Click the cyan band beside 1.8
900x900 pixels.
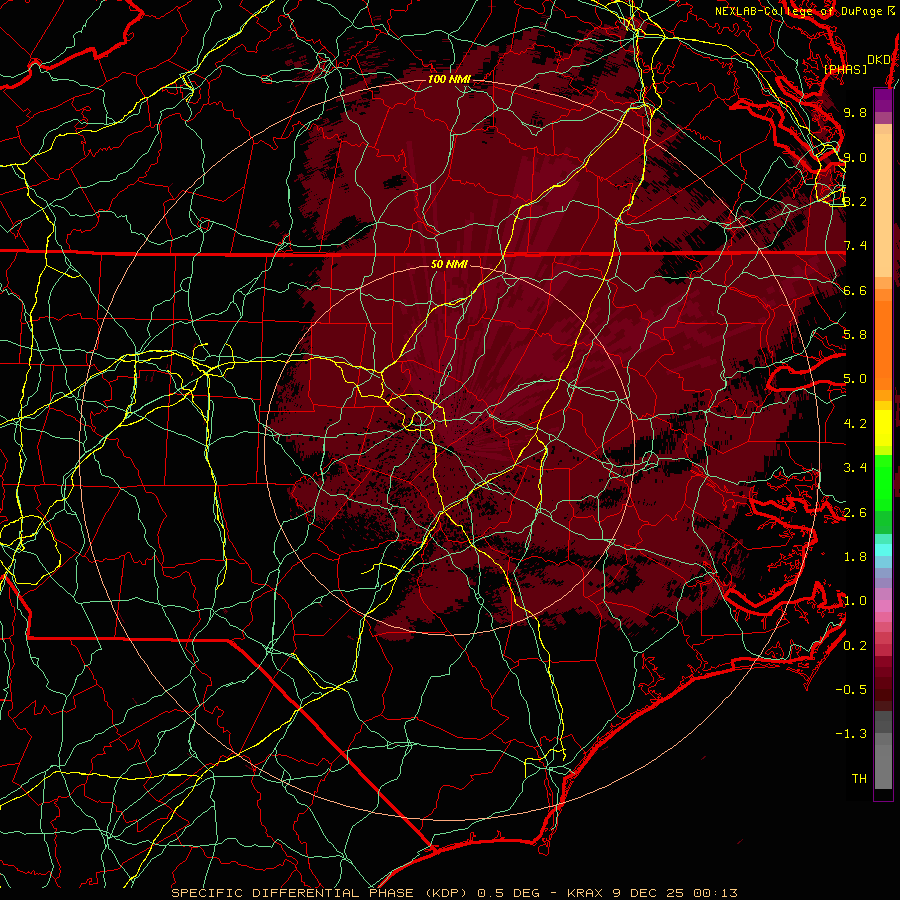[883, 550]
